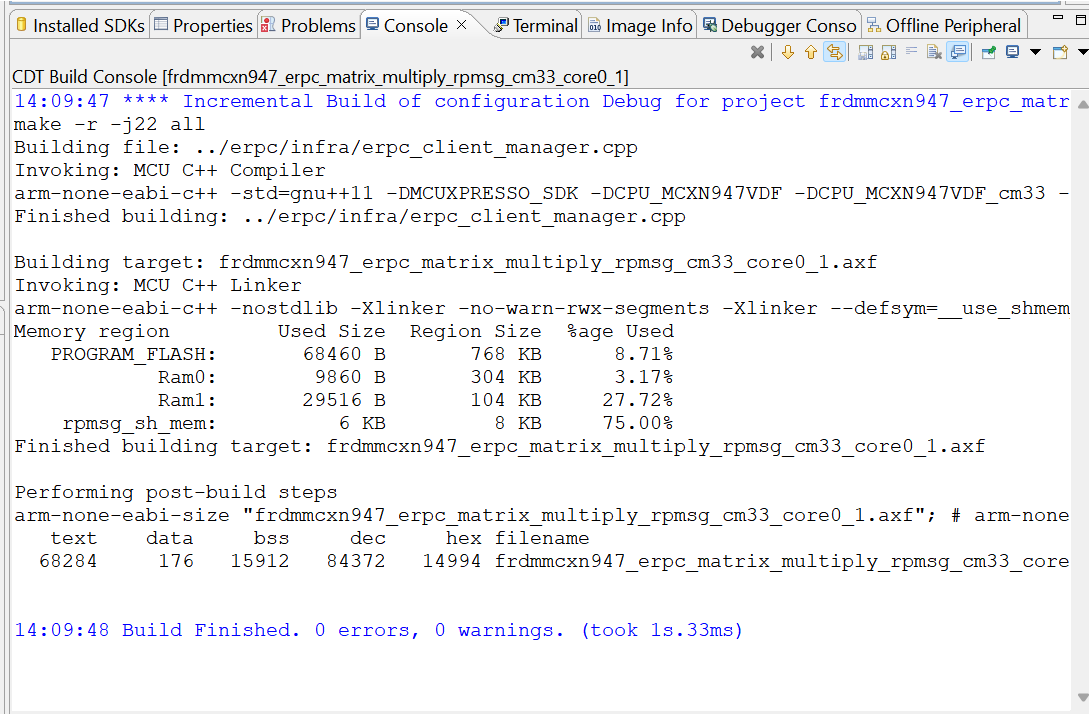Close the Console tab

(x=461, y=25)
